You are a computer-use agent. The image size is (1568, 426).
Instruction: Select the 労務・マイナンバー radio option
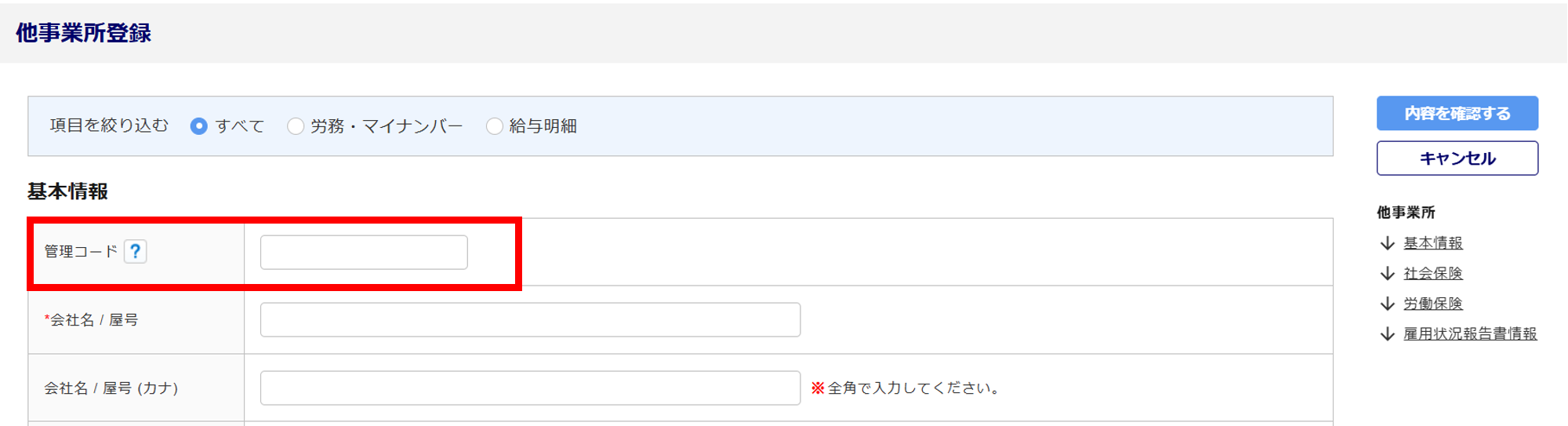[x=296, y=126]
